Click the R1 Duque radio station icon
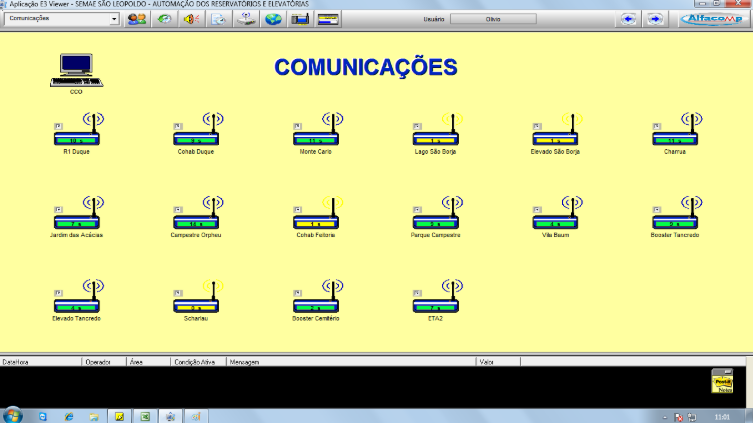Image resolution: width=754 pixels, height=423 pixels. (x=77, y=133)
